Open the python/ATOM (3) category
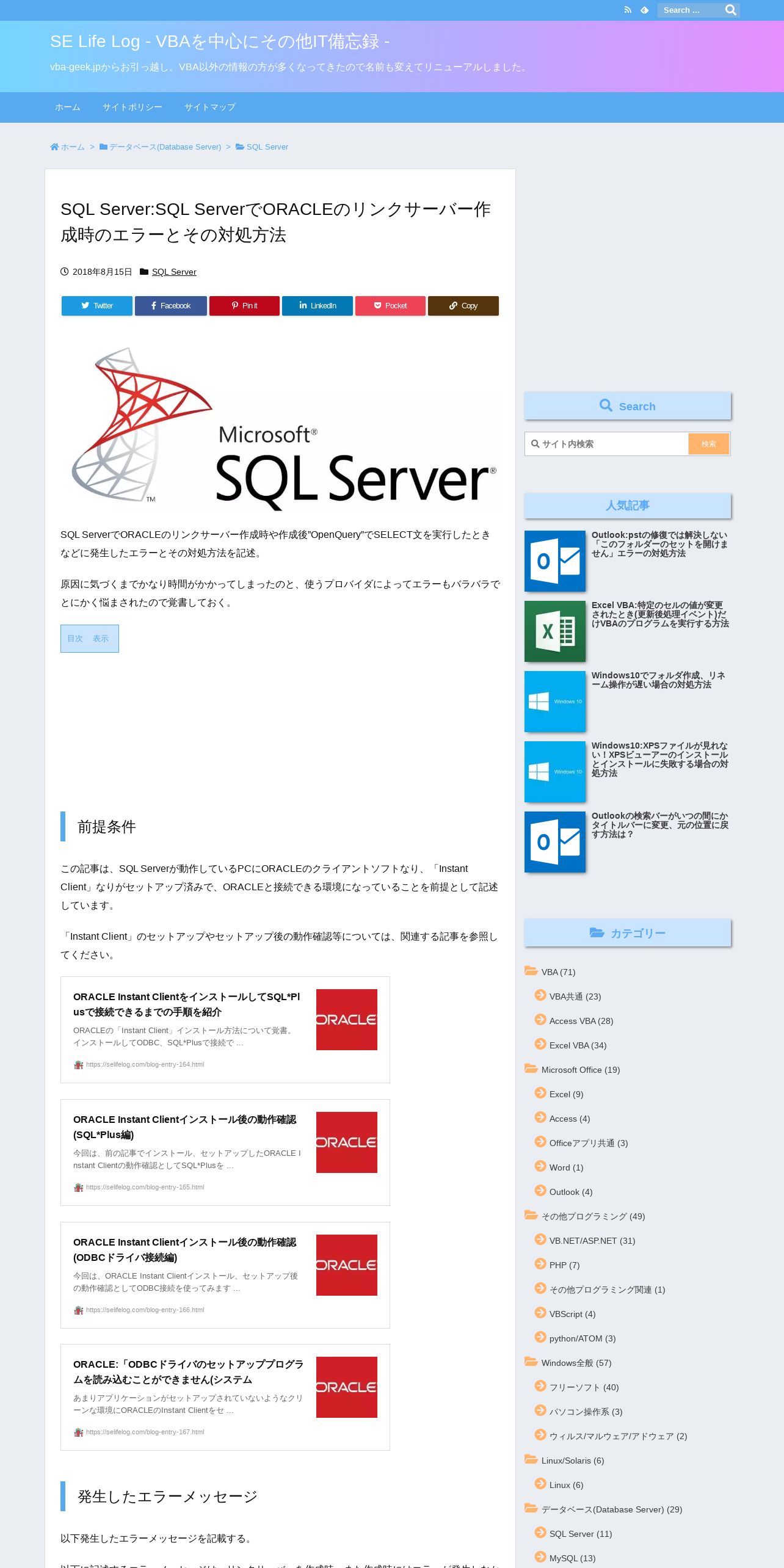Screen dimensions: 784x1568 coord(583,1338)
